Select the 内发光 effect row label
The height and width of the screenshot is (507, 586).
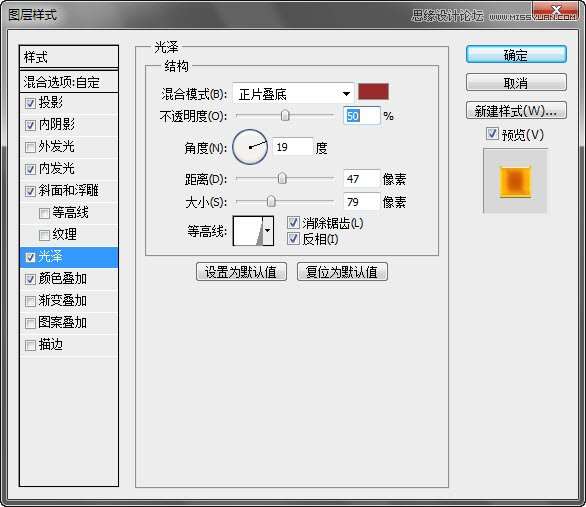coord(56,169)
